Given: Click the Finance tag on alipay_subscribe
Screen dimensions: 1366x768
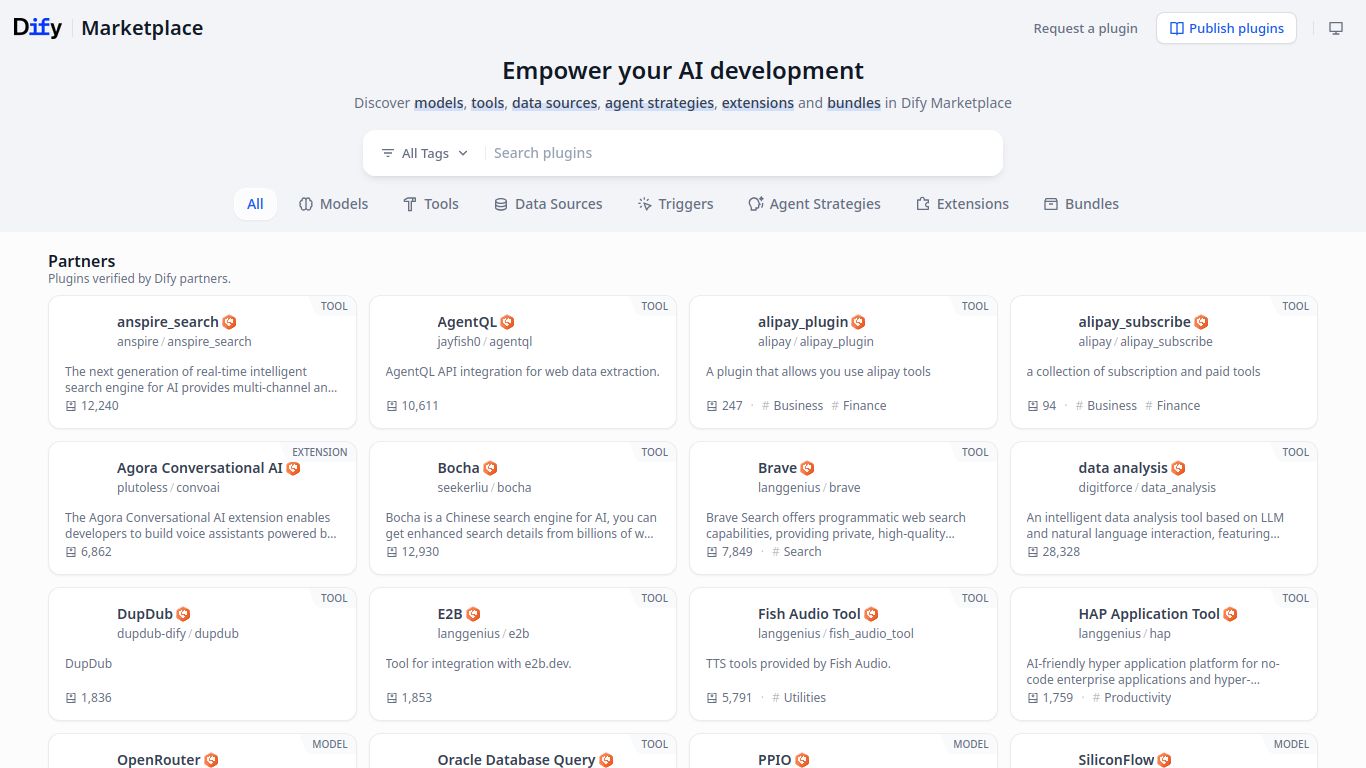Looking at the screenshot, I should [x=1172, y=405].
